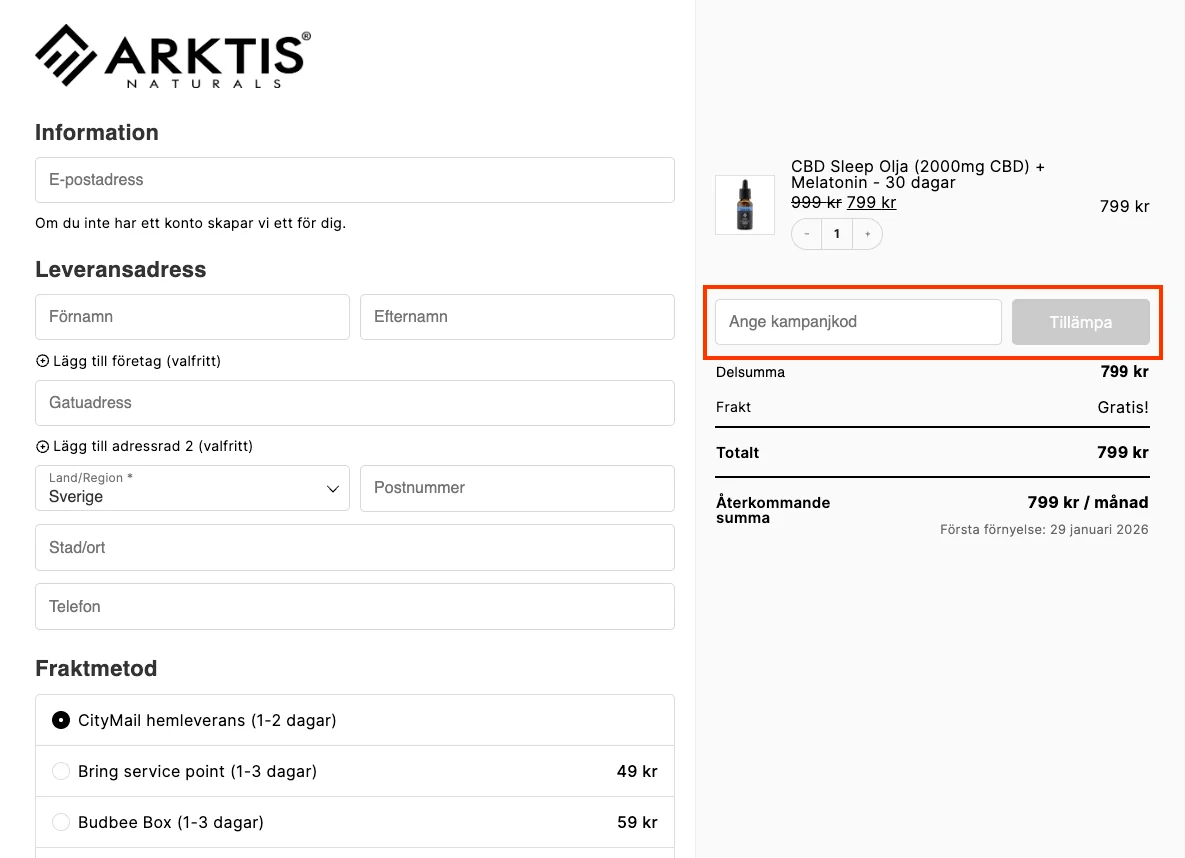Click the Förnamn input field

coord(192,317)
